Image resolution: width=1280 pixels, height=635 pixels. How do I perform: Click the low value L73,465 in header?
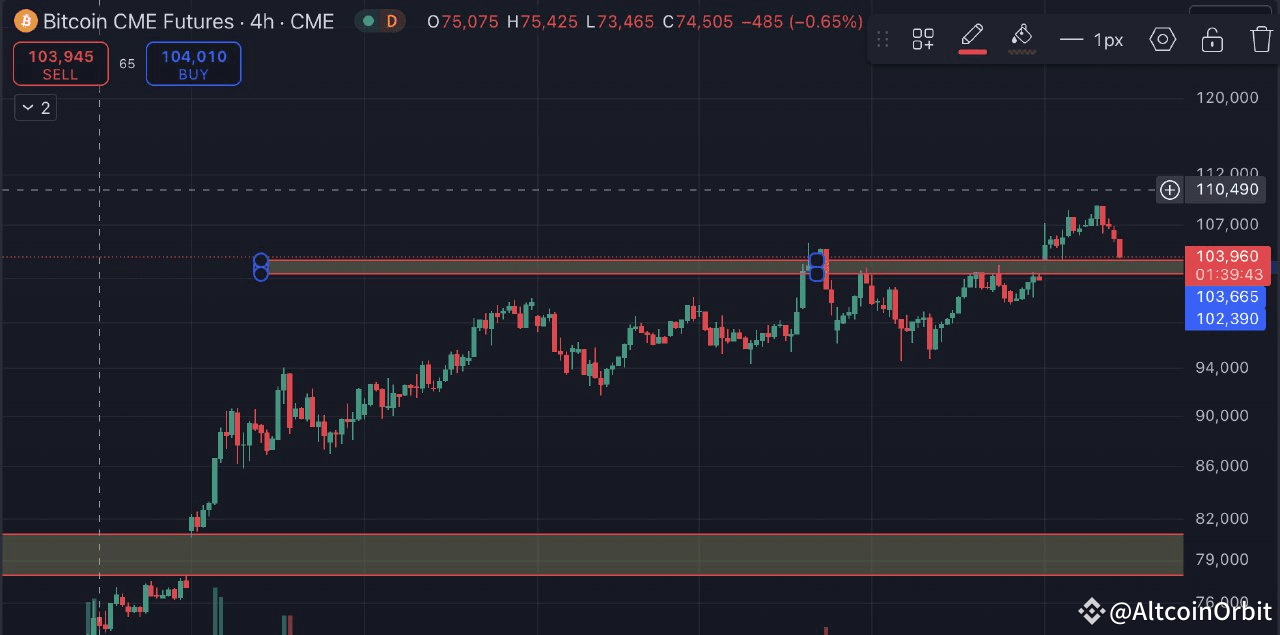[621, 22]
